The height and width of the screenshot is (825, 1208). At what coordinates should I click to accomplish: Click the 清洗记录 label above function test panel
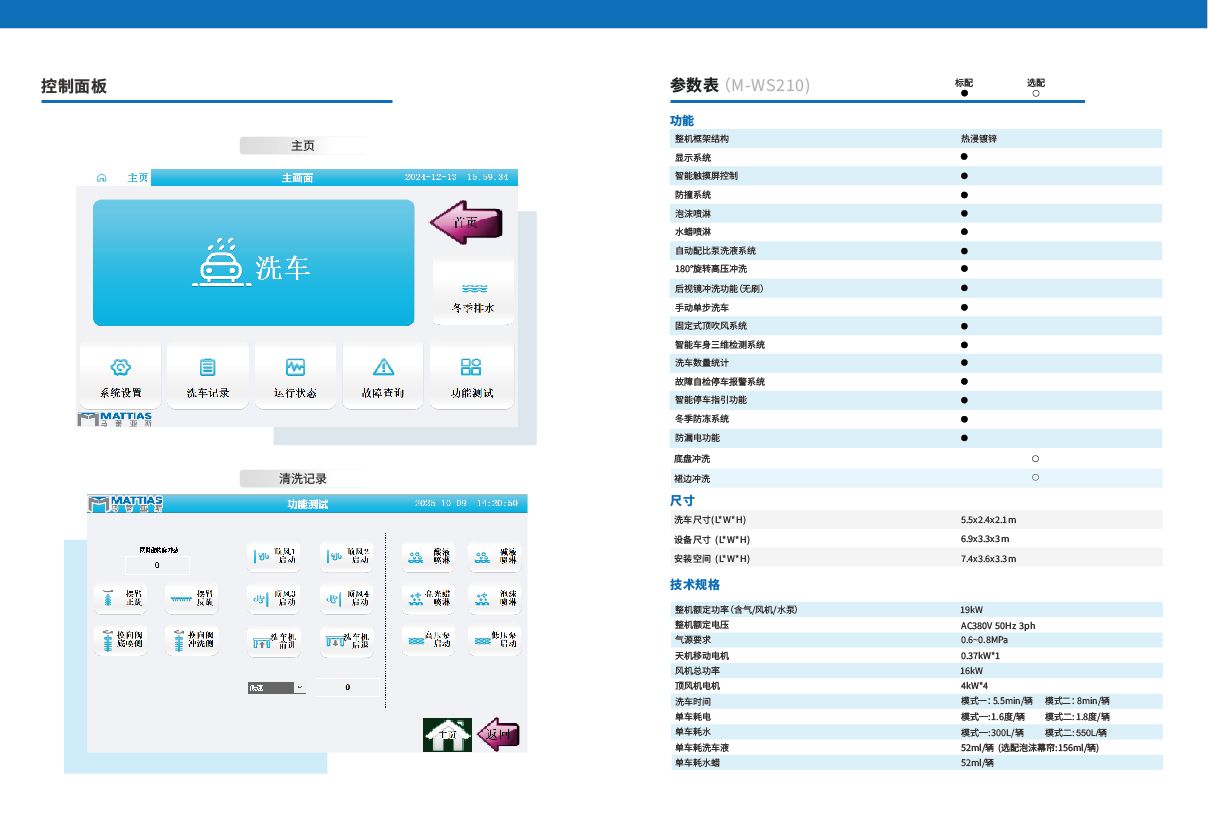pos(302,478)
